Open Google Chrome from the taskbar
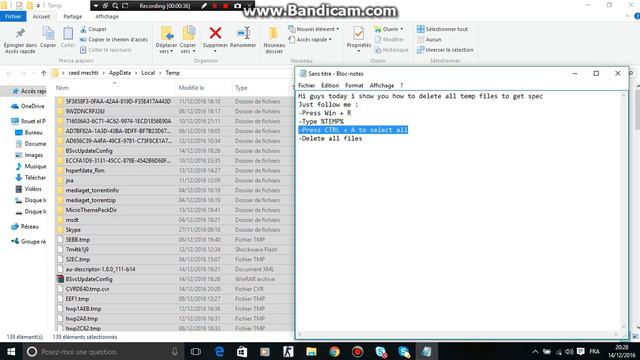This screenshot has height=360, width=640. [334, 351]
